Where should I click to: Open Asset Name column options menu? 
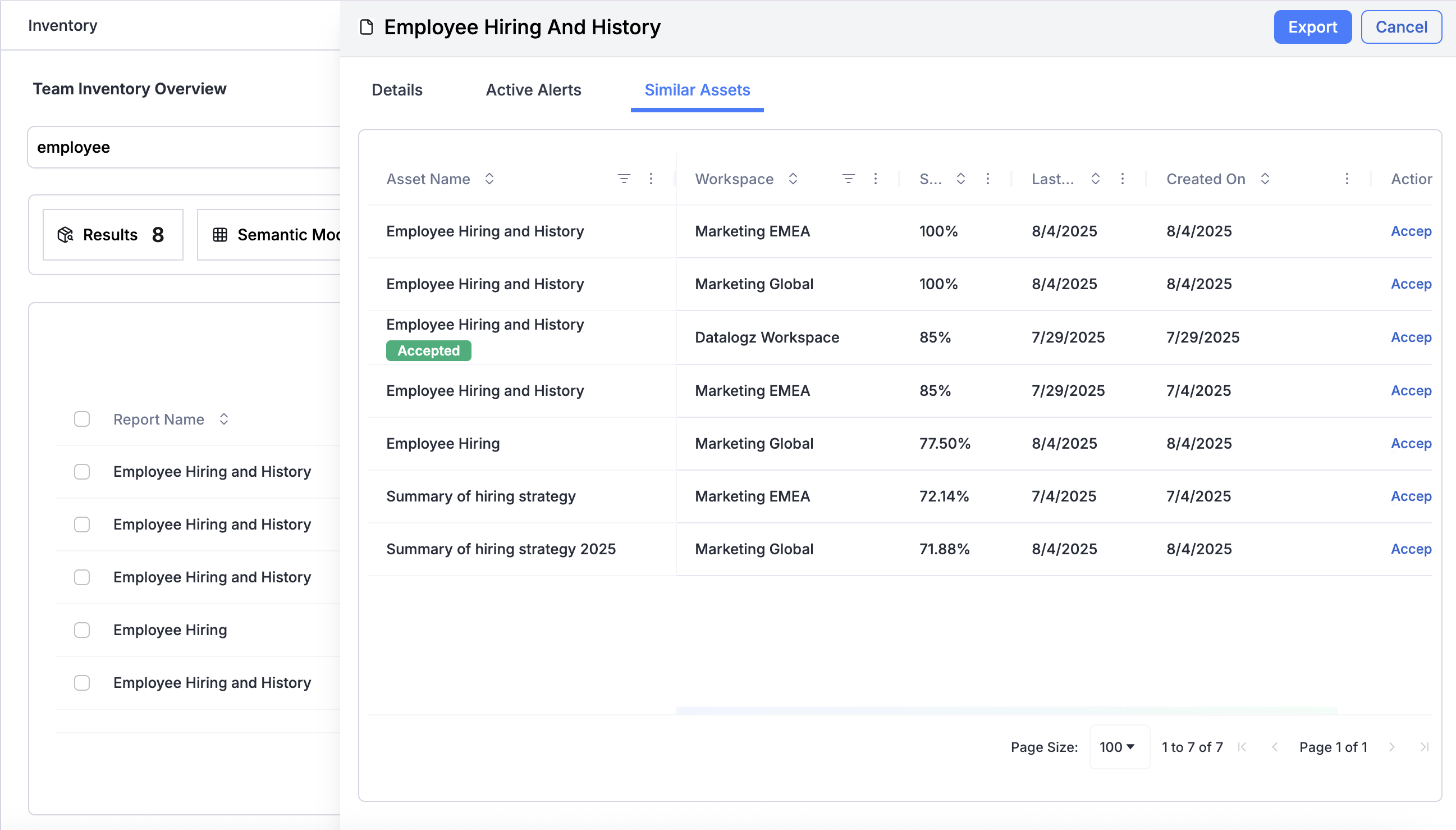pos(651,179)
